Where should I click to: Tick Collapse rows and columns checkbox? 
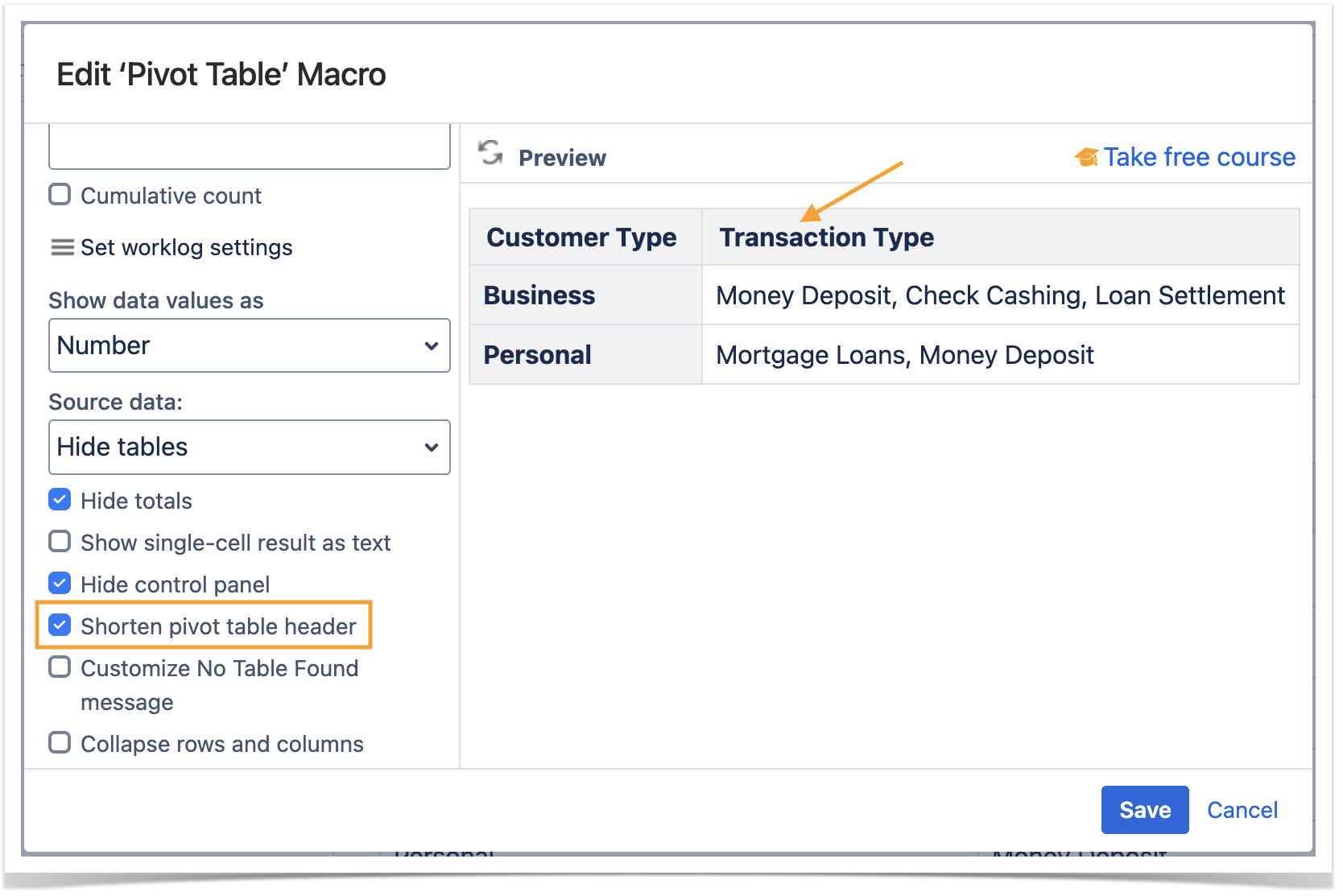click(x=60, y=743)
